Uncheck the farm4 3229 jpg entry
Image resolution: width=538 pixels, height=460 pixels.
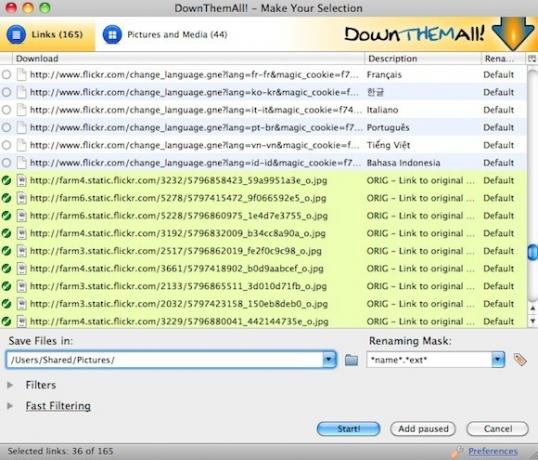(x=7, y=321)
